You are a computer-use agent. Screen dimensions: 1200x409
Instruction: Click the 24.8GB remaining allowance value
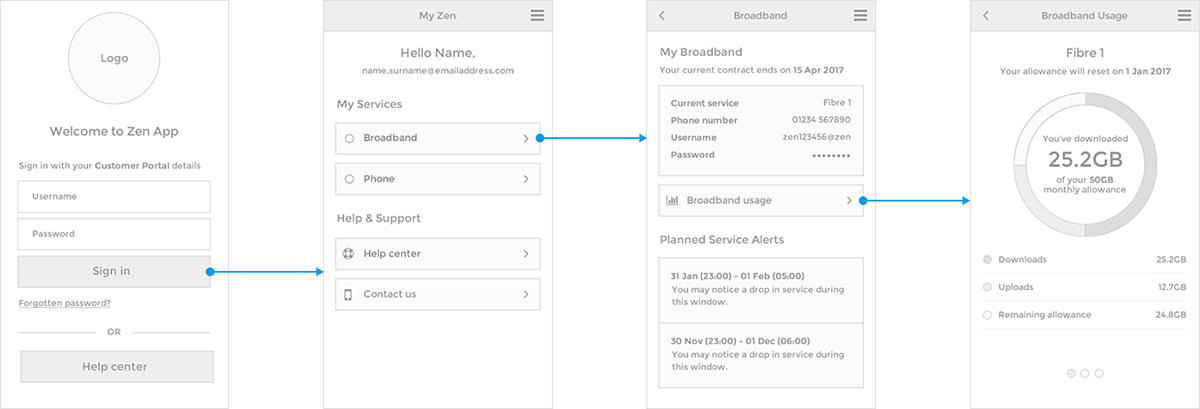(1171, 315)
